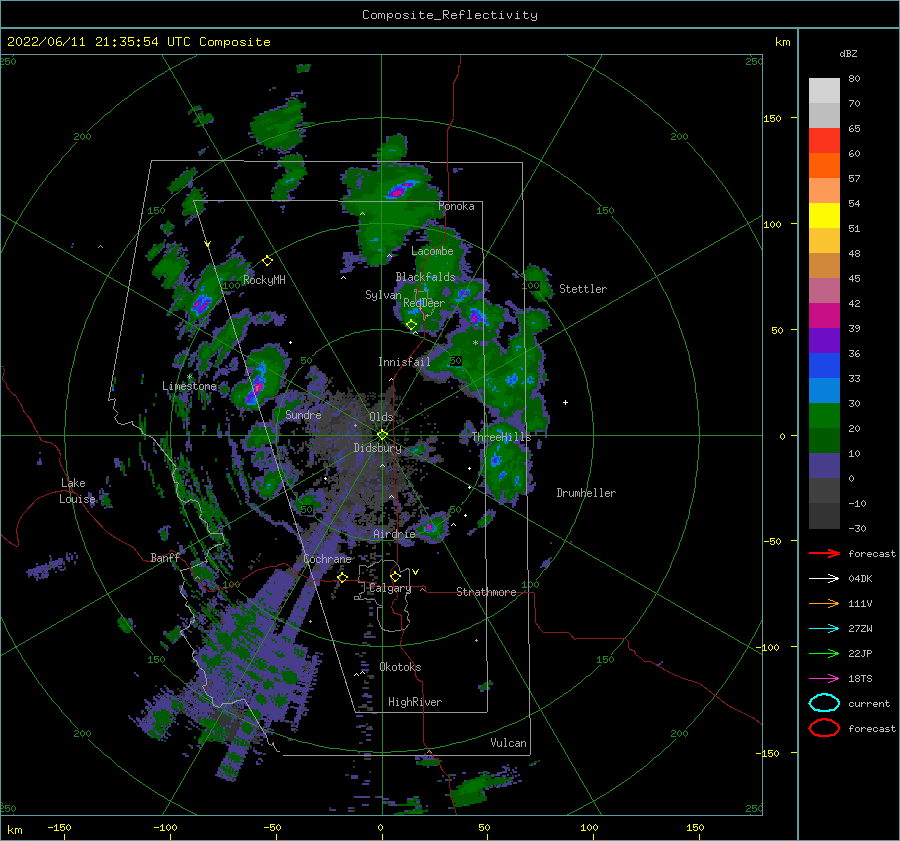The width and height of the screenshot is (900, 841).
Task: Click the RedDeer city label
Action: point(424,303)
